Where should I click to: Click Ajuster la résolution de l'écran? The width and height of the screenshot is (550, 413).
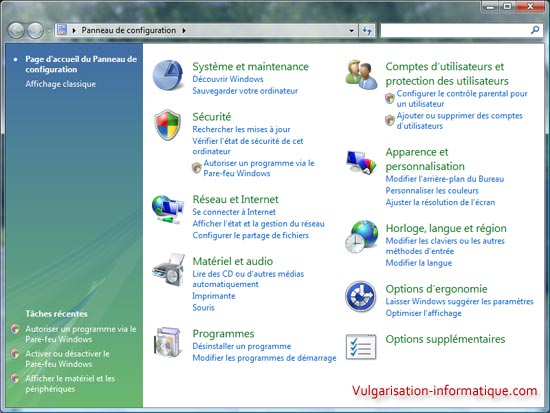pos(440,202)
